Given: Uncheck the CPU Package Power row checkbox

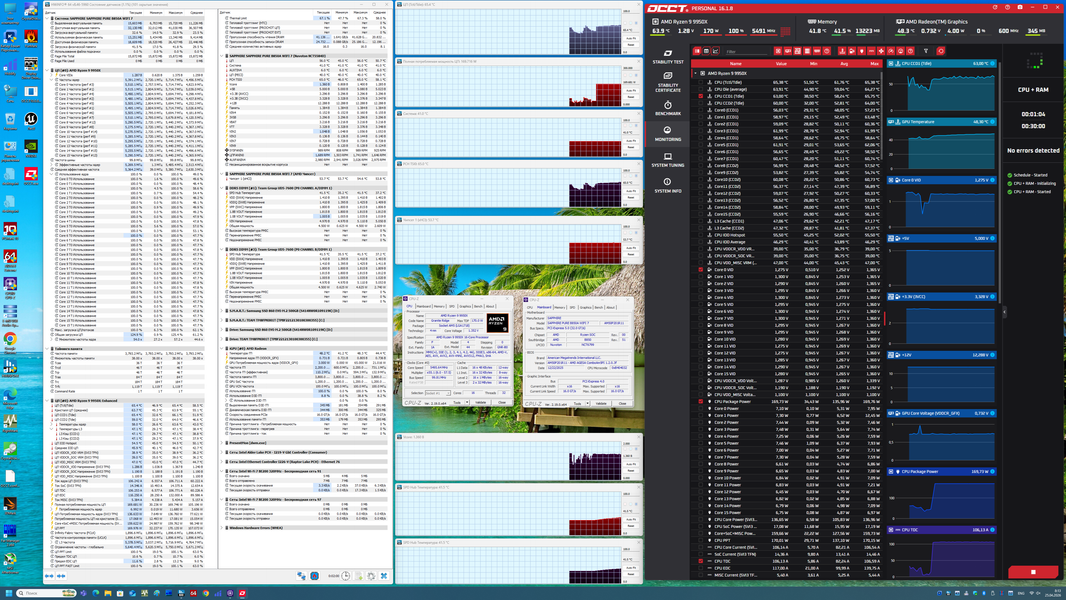Looking at the screenshot, I should [701, 401].
